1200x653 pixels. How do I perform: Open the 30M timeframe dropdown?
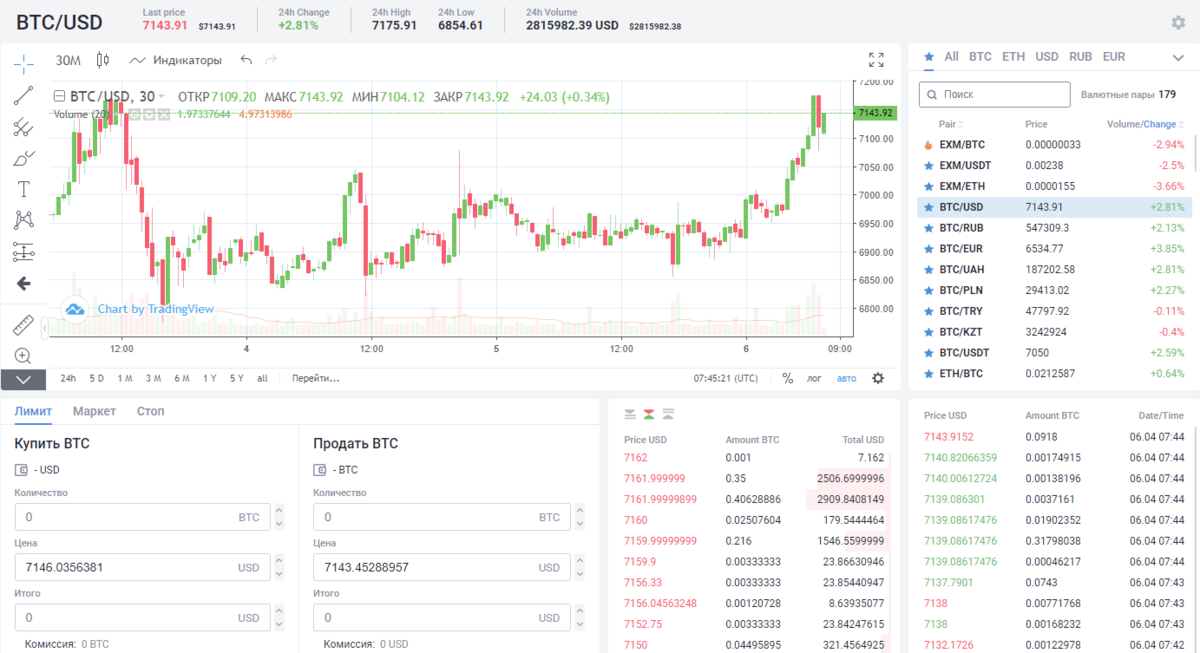pyautogui.click(x=68, y=60)
